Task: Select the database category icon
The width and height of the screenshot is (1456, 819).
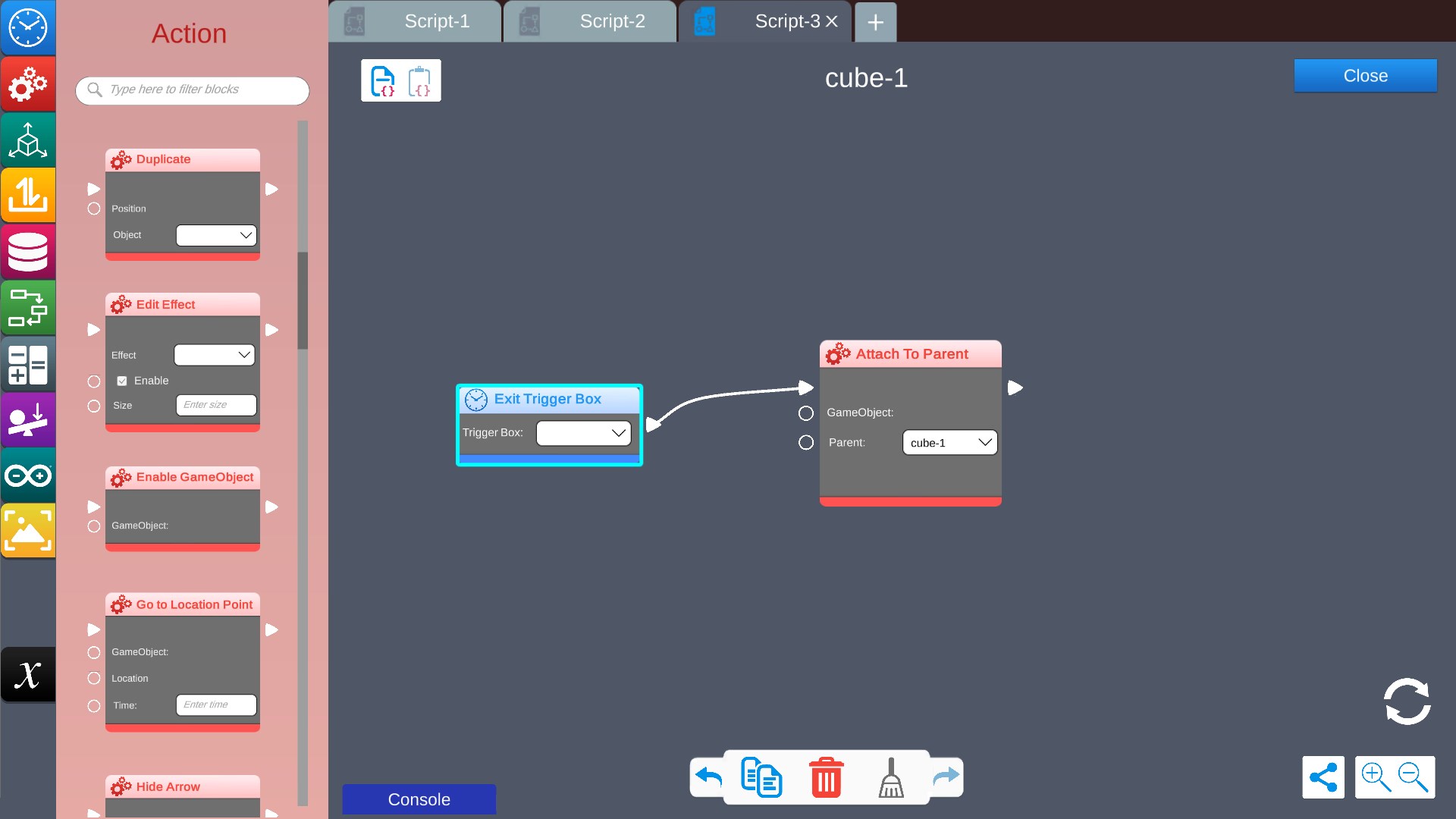Action: [x=28, y=252]
